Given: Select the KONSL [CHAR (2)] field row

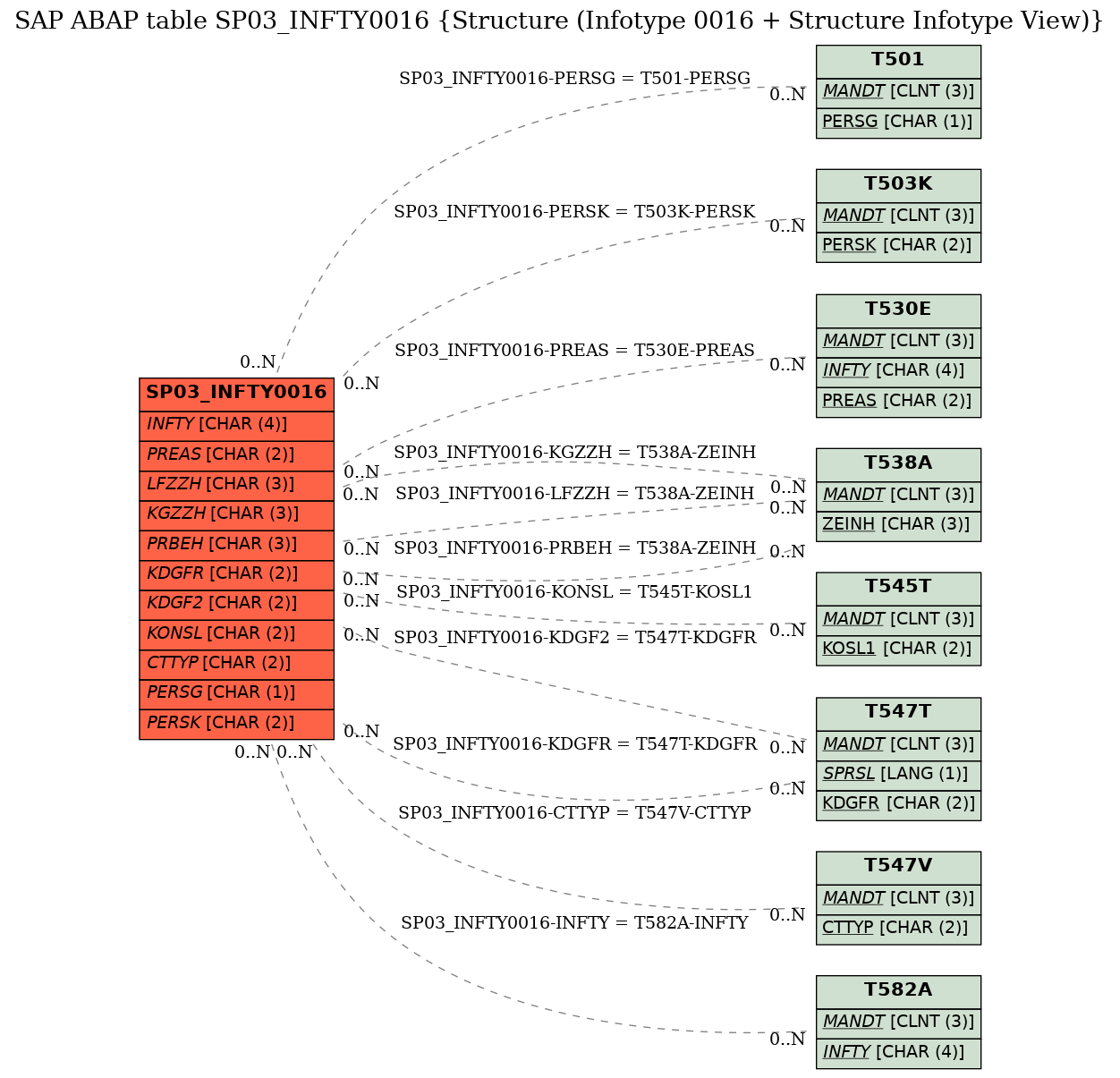Looking at the screenshot, I should (236, 634).
